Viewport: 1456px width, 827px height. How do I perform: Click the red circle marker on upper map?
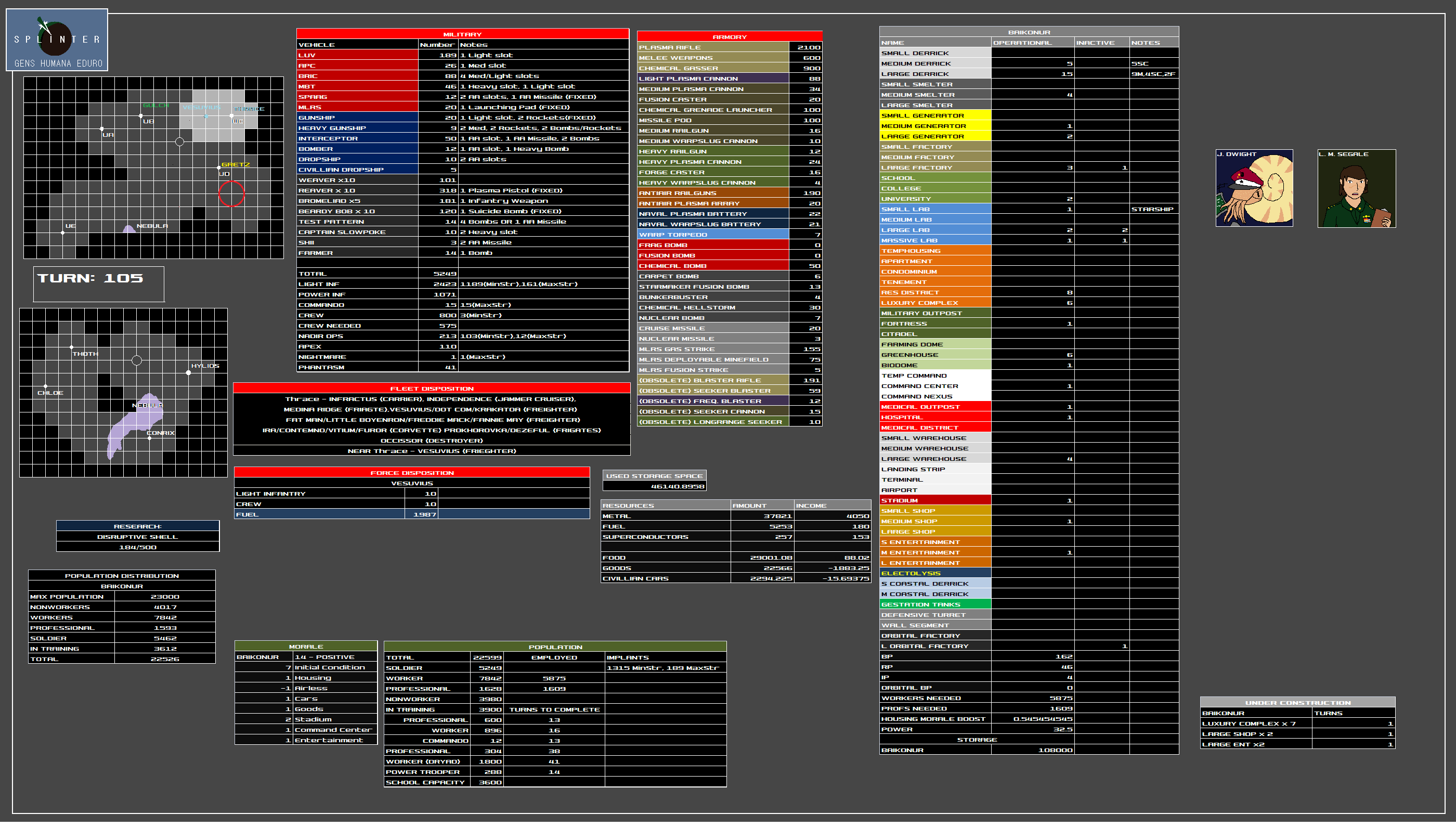click(x=231, y=193)
